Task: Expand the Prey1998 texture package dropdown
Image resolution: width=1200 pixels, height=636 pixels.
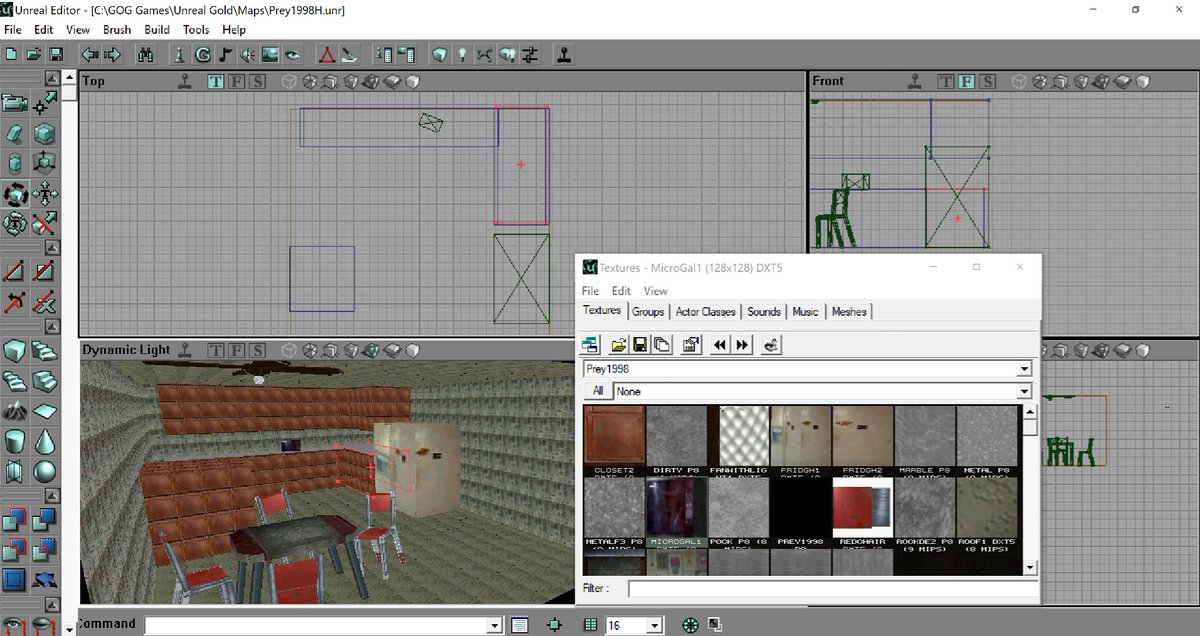Action: 1023,369
